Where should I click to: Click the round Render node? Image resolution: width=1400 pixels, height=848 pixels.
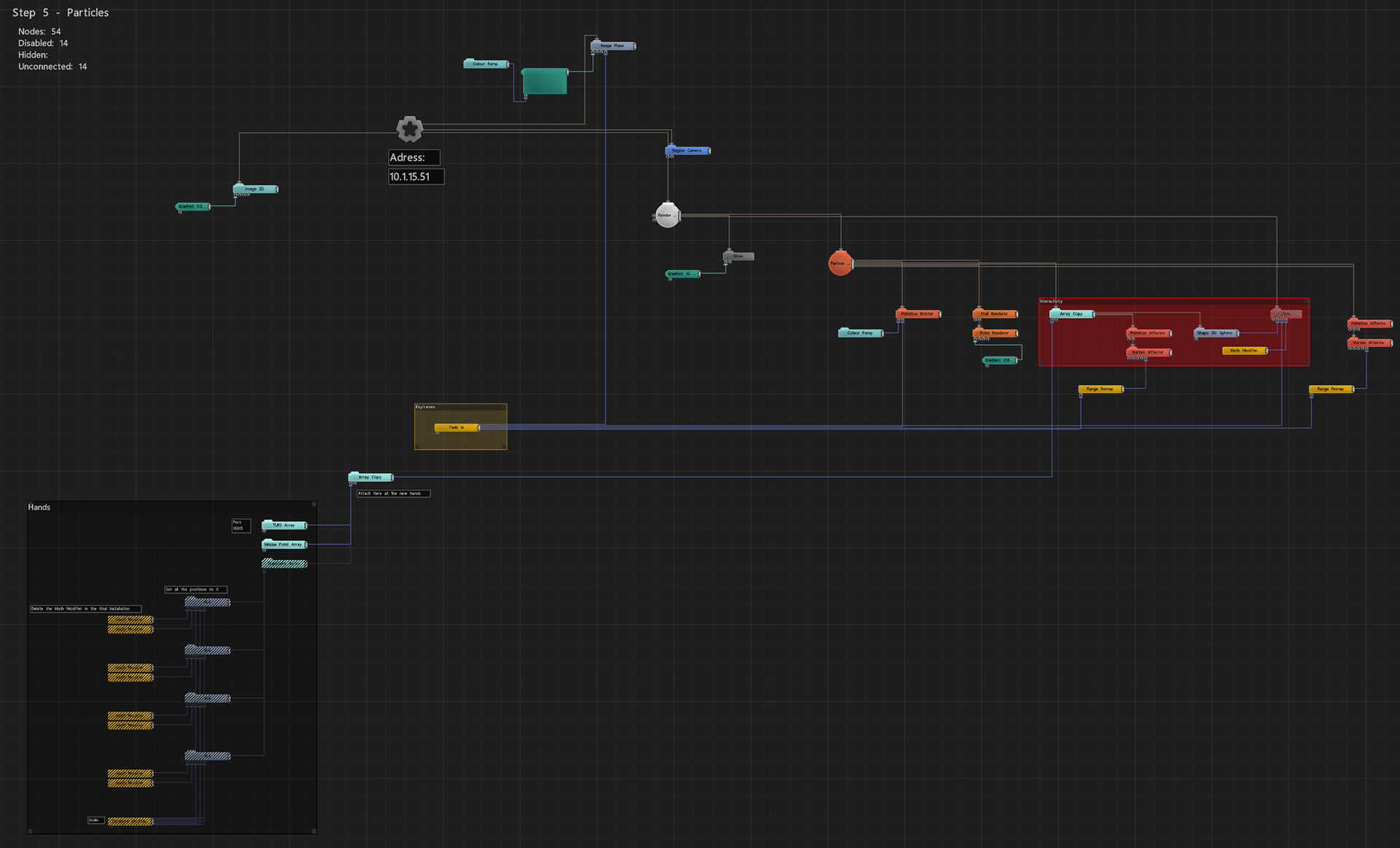667,215
